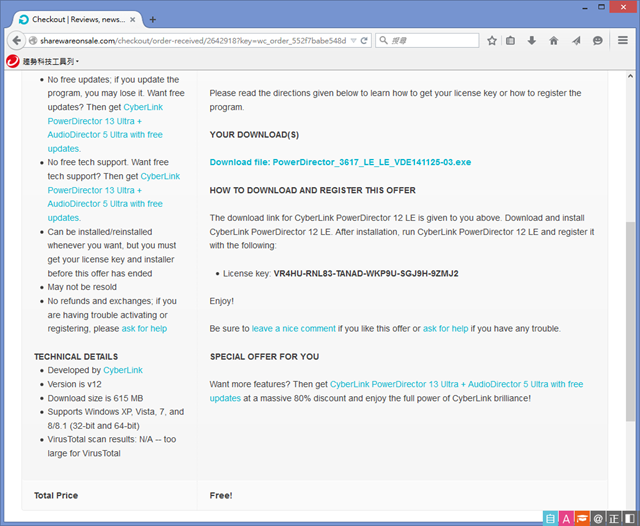Open CyberLink developer link in Technical Details
The width and height of the screenshot is (640, 526).
[123, 371]
